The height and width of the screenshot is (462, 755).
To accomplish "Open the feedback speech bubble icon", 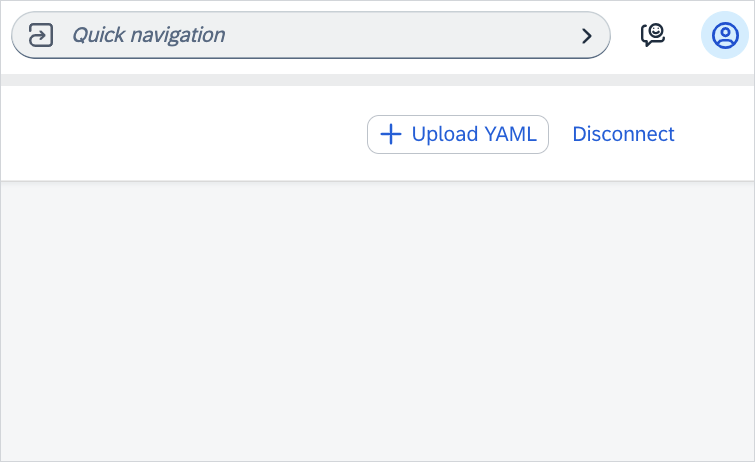I will click(653, 36).
